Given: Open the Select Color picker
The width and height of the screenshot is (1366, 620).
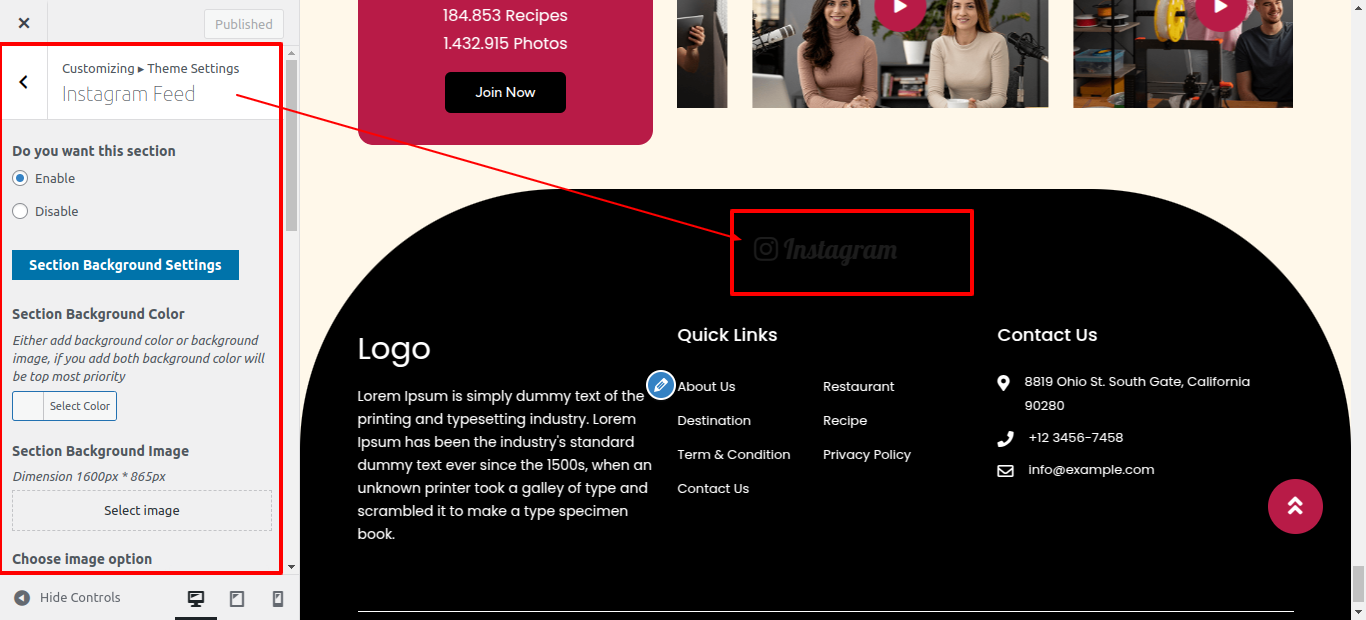Looking at the screenshot, I should tap(64, 406).
